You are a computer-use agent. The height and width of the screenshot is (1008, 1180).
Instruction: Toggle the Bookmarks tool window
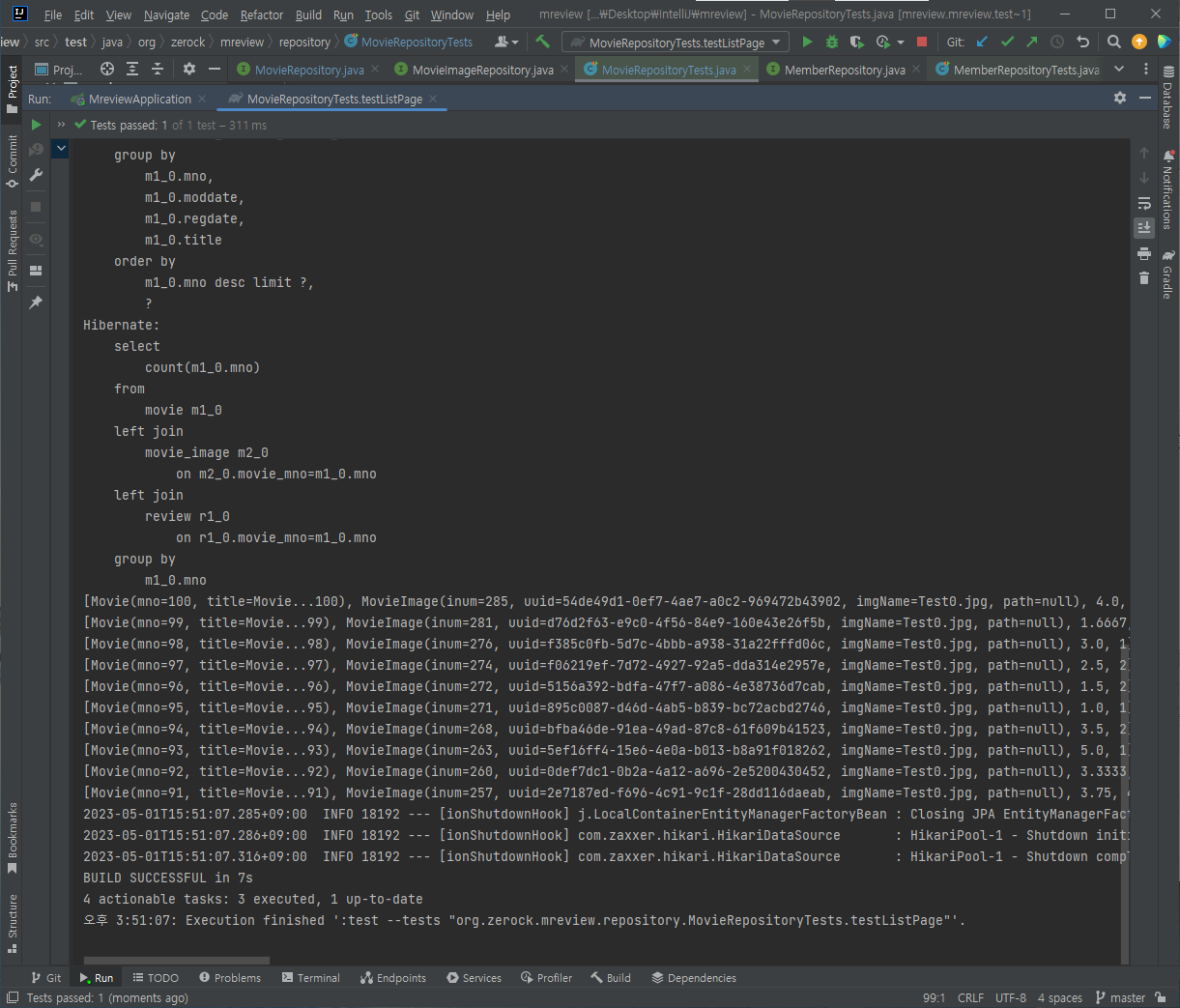(13, 838)
